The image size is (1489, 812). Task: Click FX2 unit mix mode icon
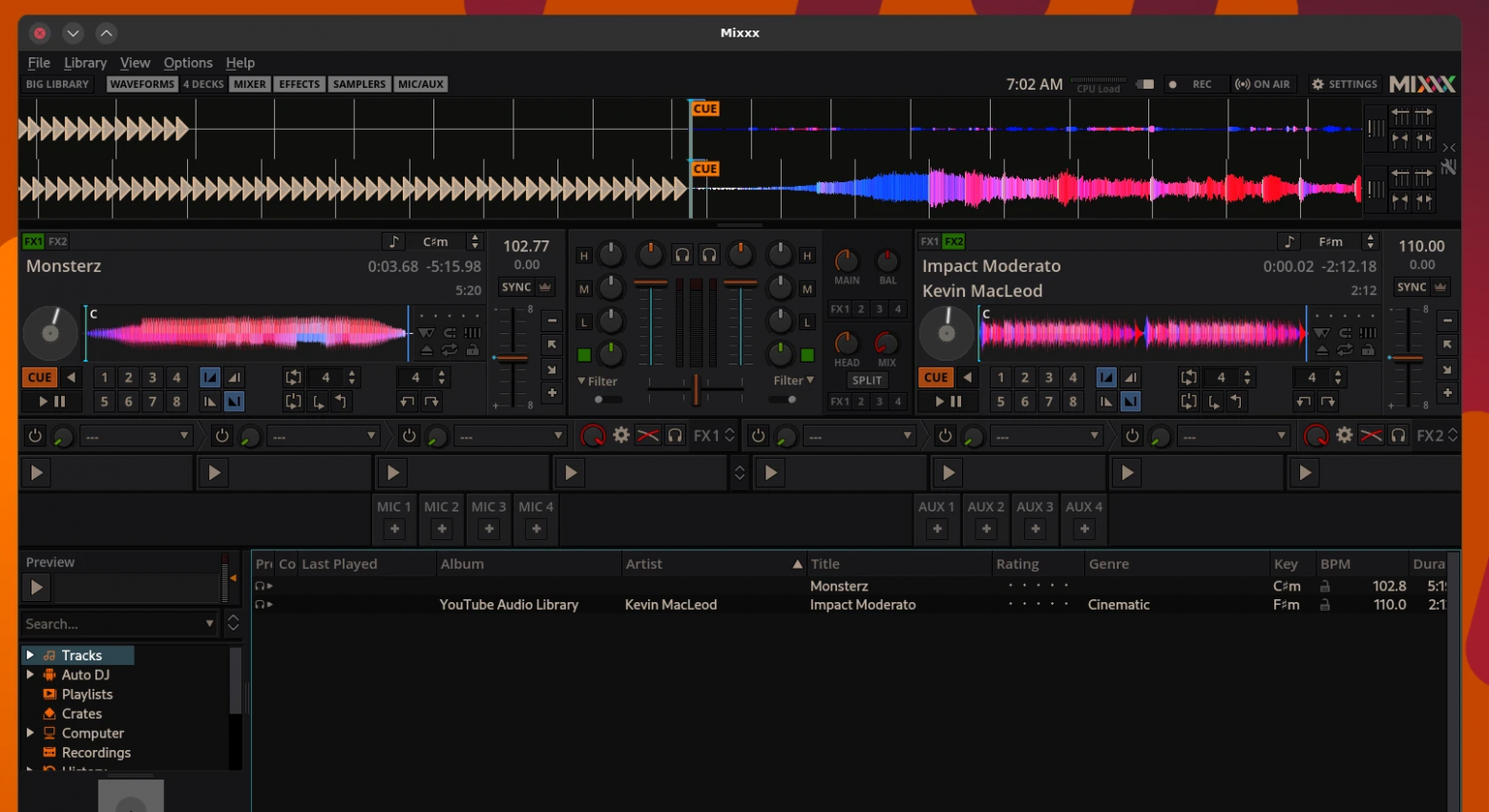click(x=1371, y=435)
